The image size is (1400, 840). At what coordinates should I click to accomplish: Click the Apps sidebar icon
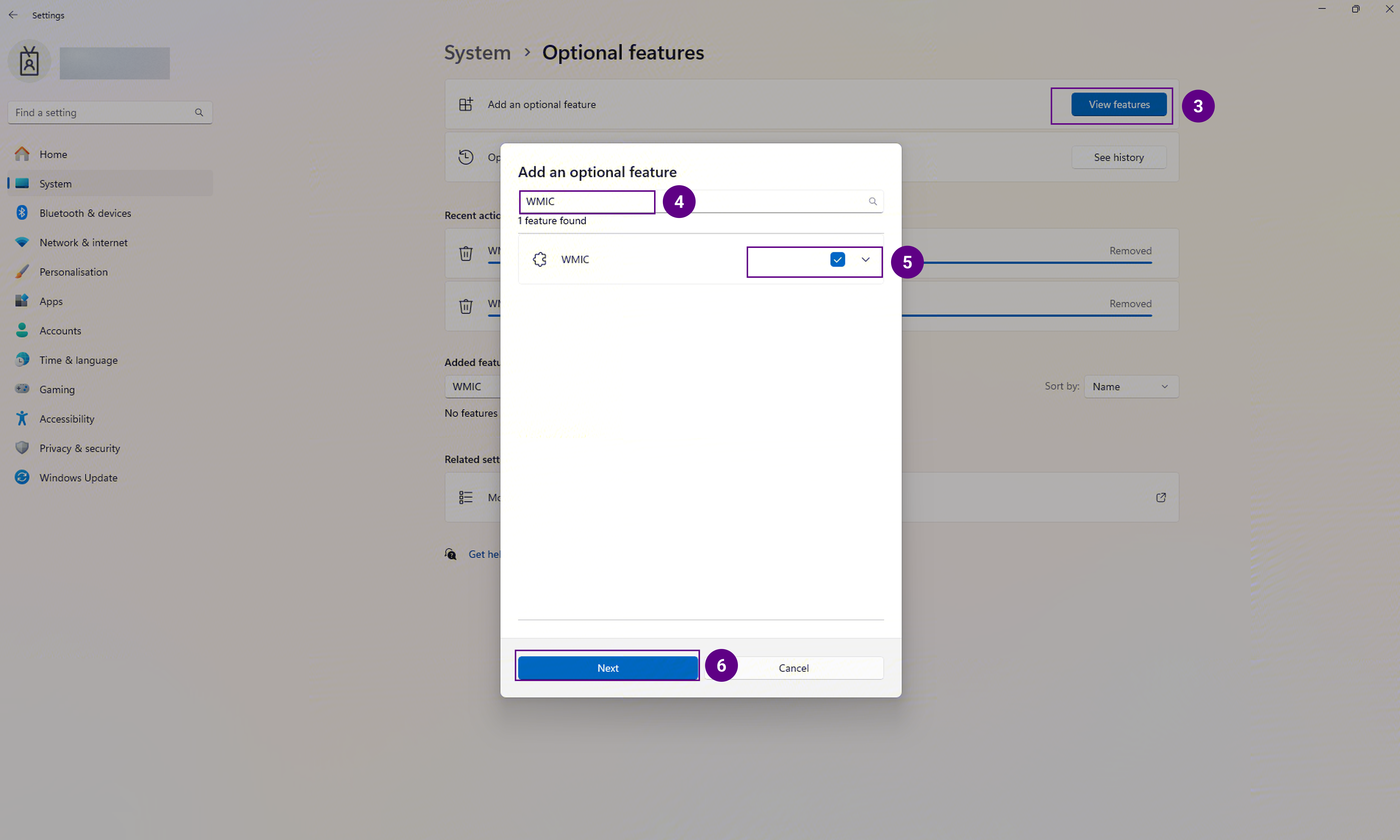coord(22,301)
